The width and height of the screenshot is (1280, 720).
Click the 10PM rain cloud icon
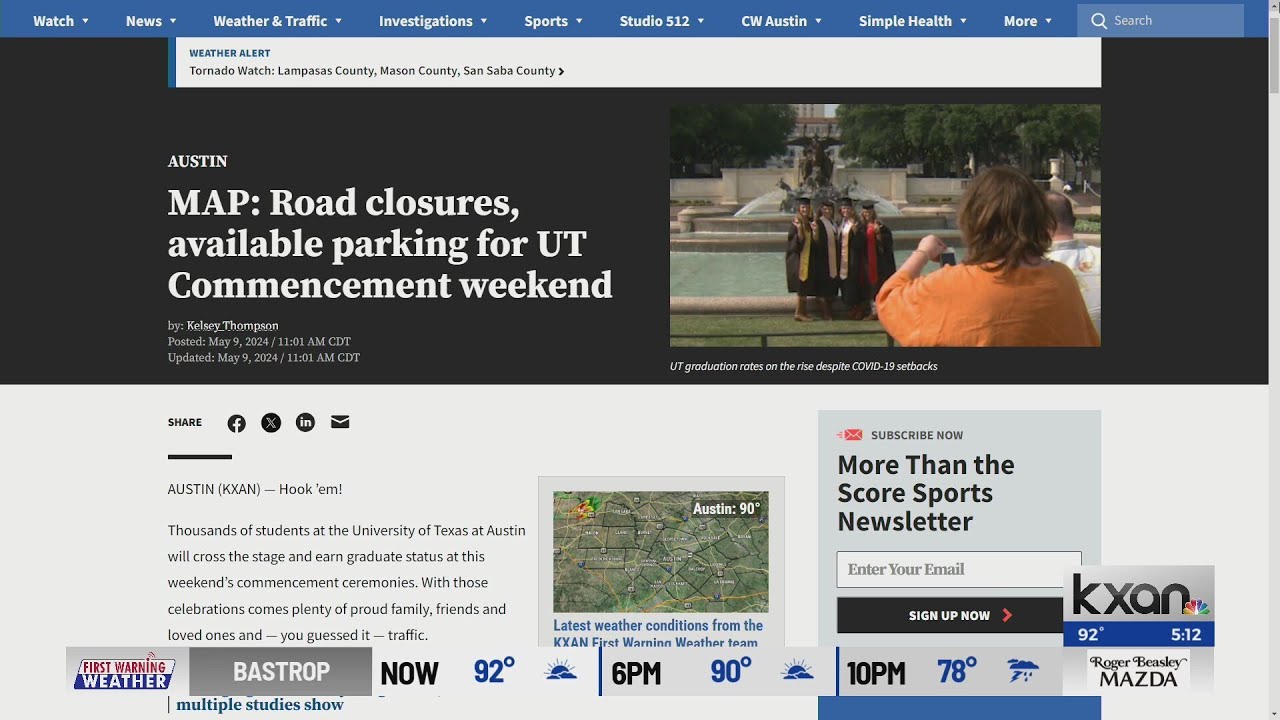point(1022,671)
